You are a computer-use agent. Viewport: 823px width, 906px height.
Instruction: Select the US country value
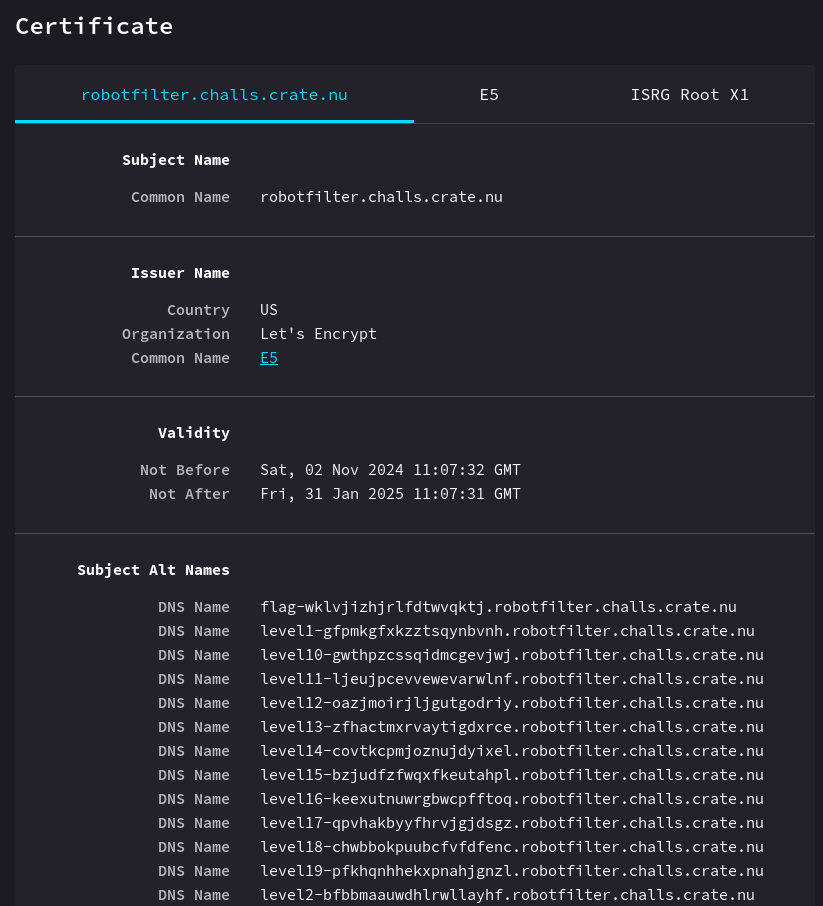[268, 309]
